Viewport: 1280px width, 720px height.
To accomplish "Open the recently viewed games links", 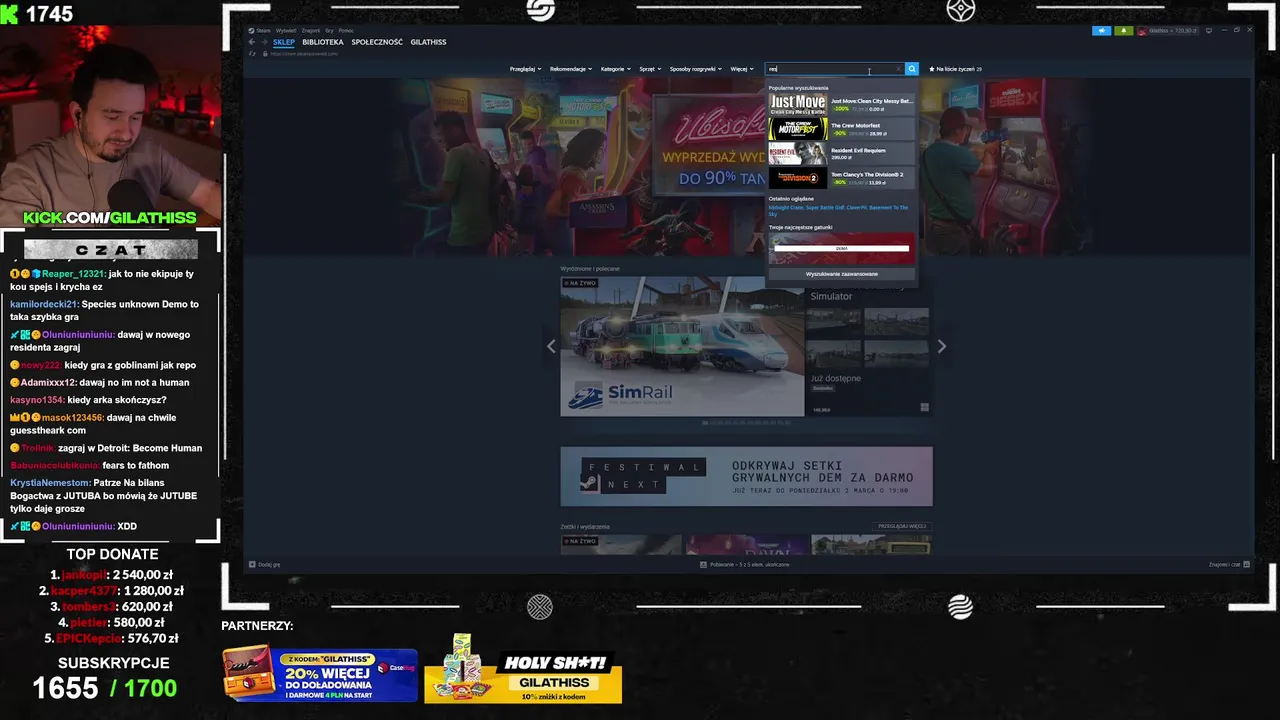I will coord(839,210).
